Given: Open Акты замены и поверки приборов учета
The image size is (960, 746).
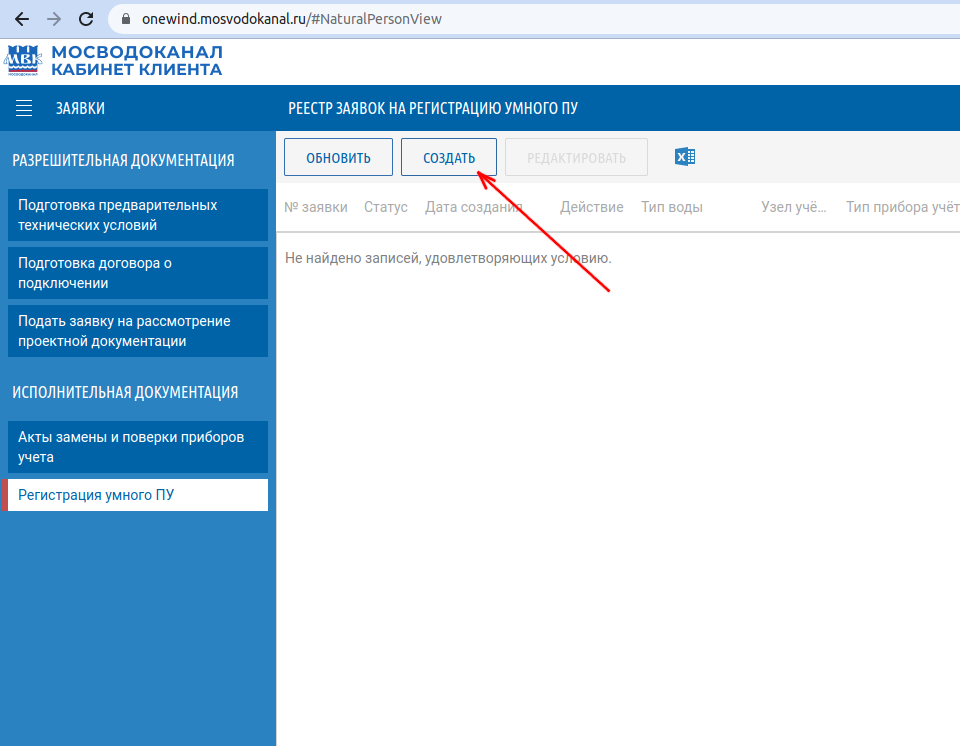Looking at the screenshot, I should click(x=138, y=447).
